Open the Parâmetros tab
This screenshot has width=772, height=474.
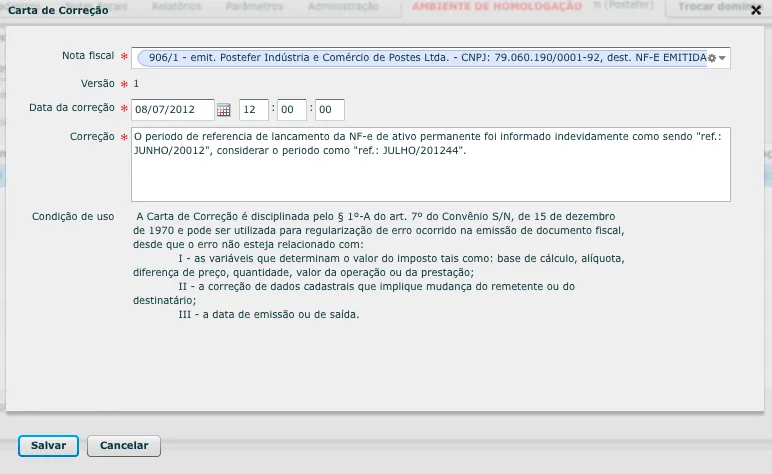click(254, 6)
